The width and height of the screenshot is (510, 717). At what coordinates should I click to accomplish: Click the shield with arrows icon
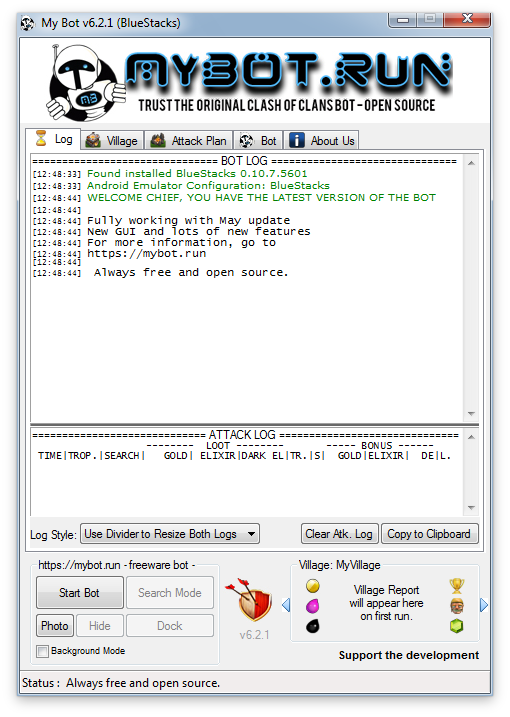click(x=249, y=599)
